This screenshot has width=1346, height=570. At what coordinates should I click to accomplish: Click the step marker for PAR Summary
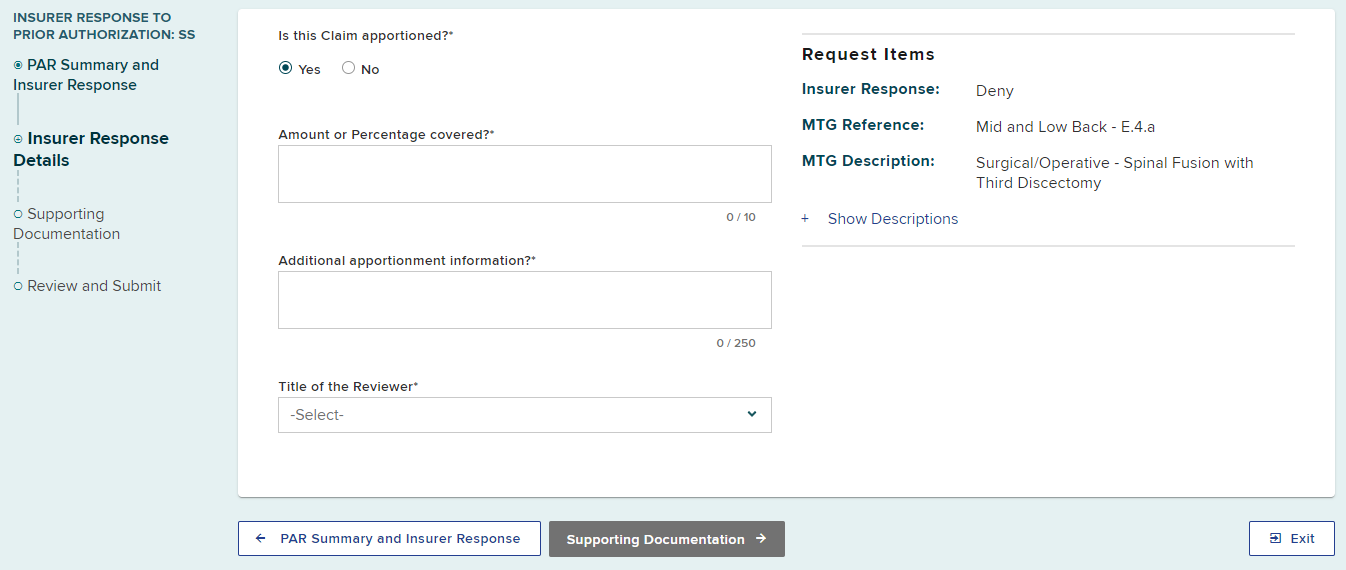pos(18,65)
